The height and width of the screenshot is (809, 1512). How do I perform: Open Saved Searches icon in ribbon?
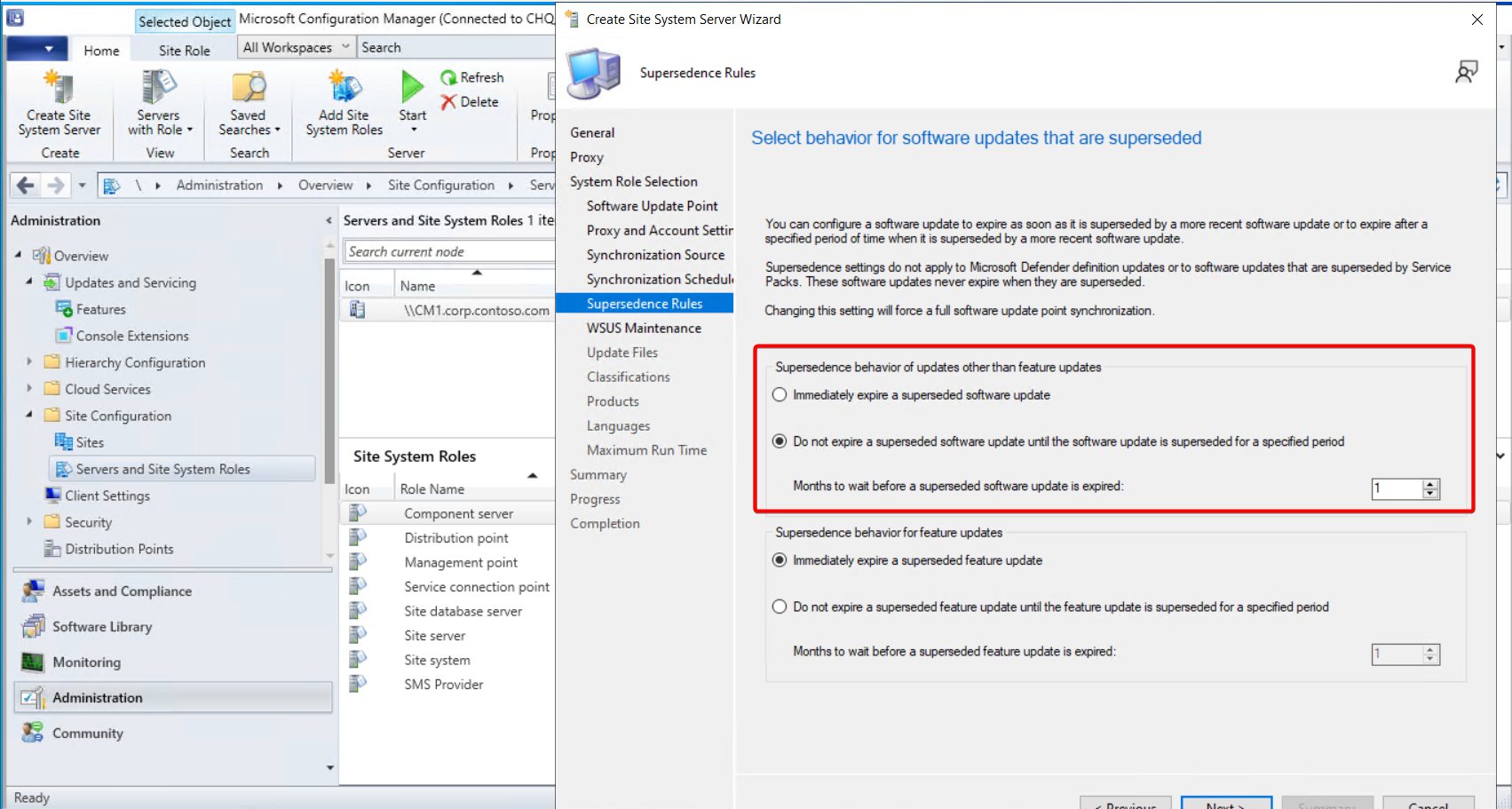pyautogui.click(x=249, y=87)
